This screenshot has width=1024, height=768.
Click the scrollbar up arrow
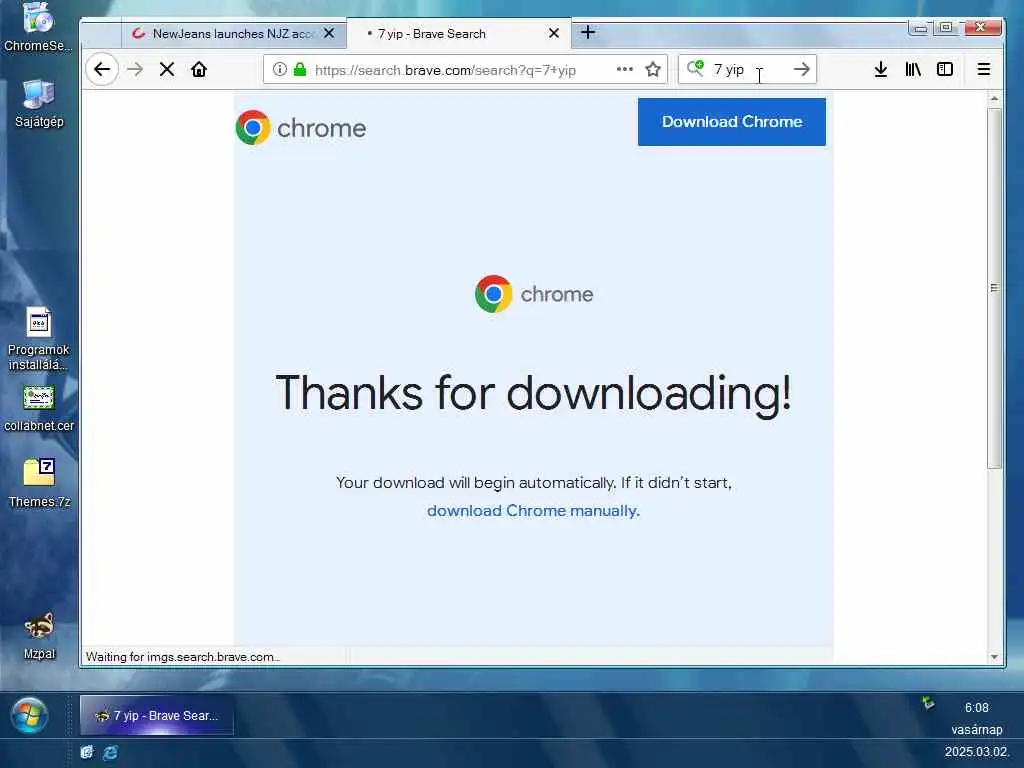pos(994,98)
